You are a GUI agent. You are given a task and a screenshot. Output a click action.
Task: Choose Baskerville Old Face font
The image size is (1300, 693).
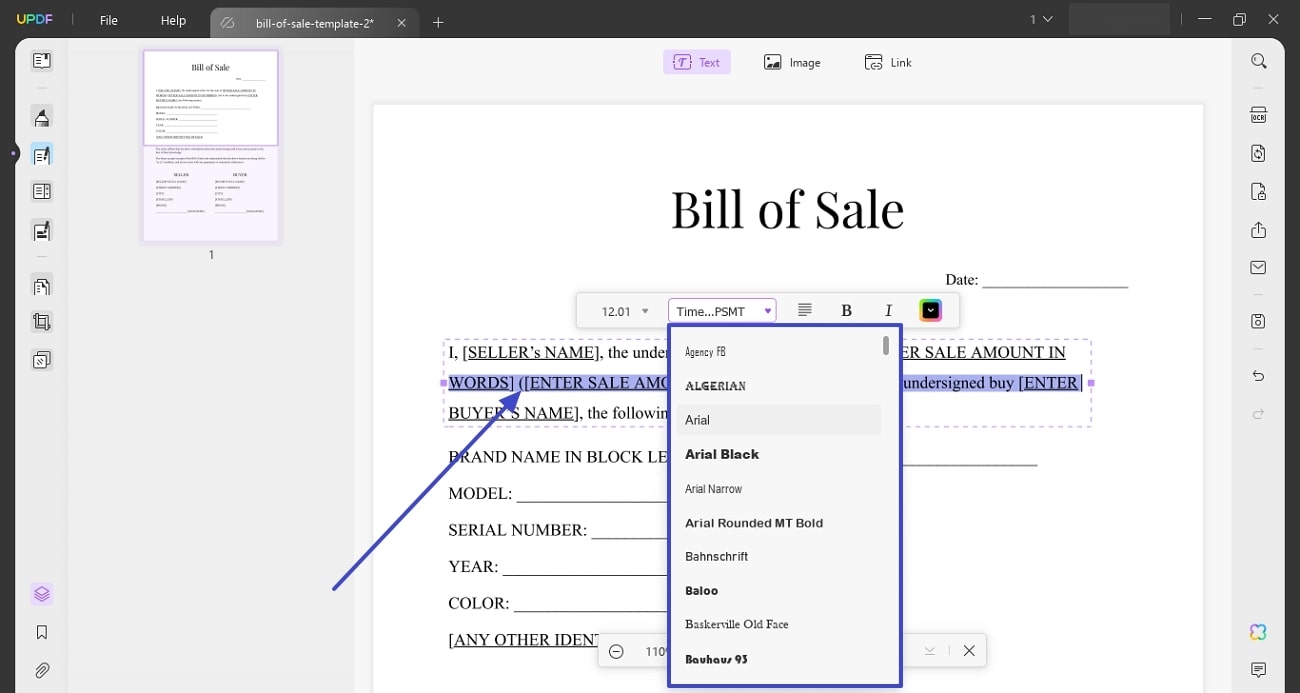coord(778,624)
